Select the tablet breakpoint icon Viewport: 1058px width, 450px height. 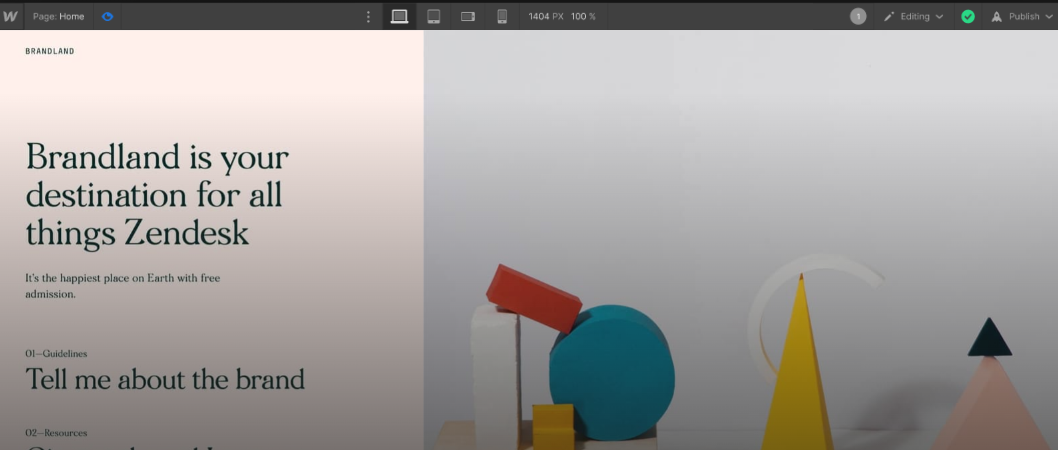pos(434,16)
